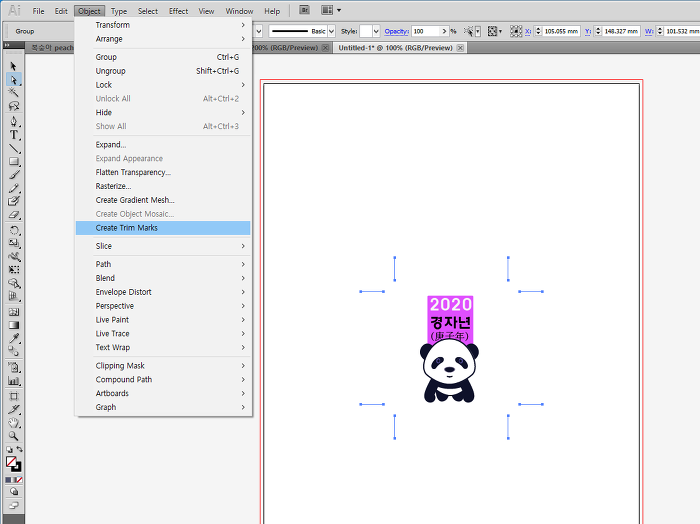Select the Line Segment tool
This screenshot has height=524, width=700.
[14, 147]
